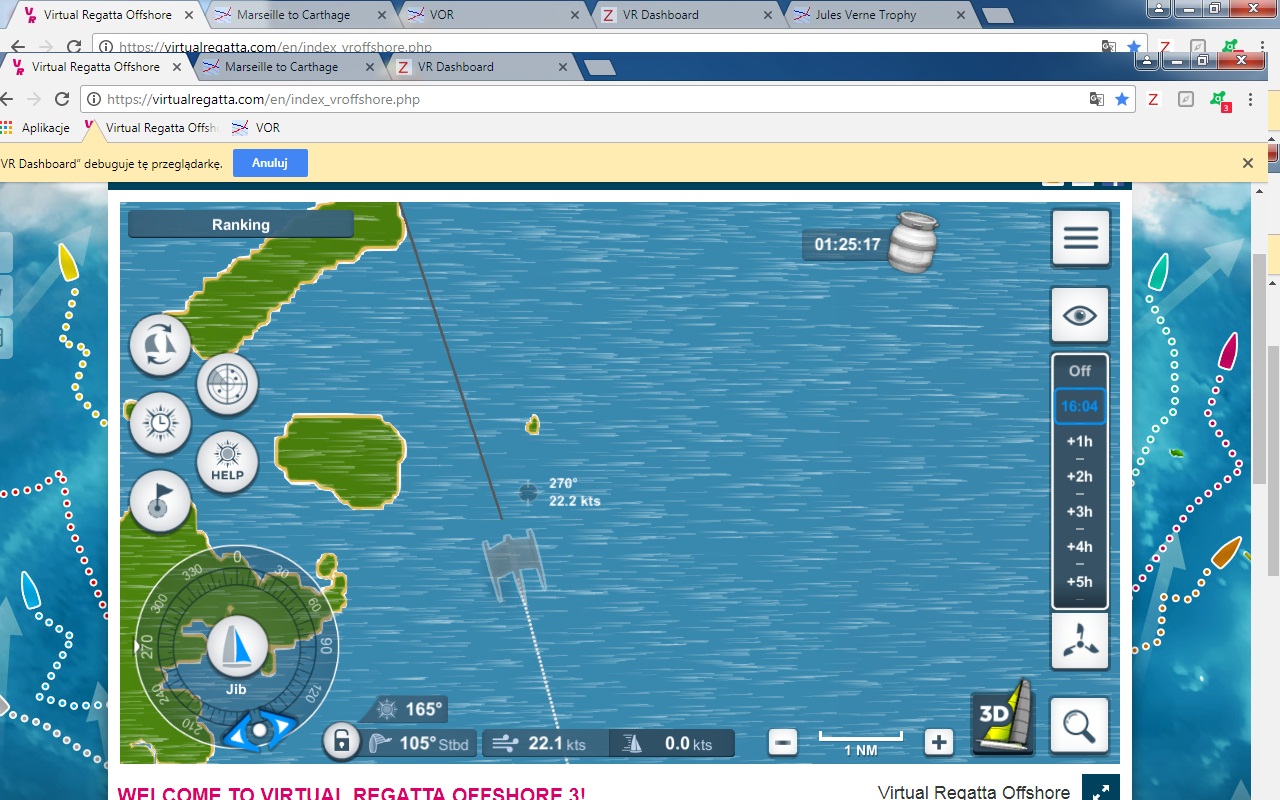Open Aplikacje apps bookmark
1280x800 pixels.
tap(36, 128)
